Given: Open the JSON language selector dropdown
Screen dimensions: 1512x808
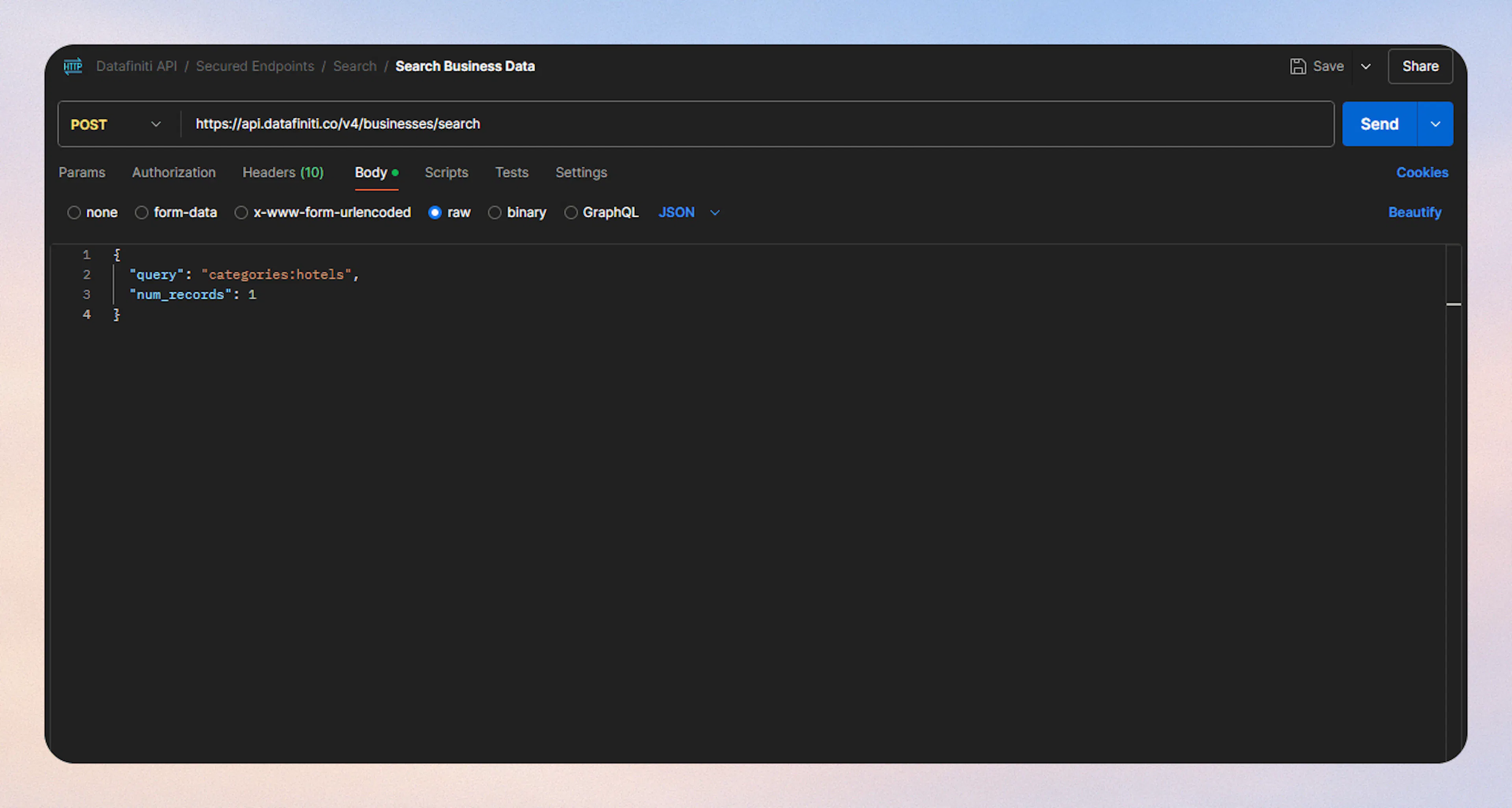Looking at the screenshot, I should click(714, 212).
